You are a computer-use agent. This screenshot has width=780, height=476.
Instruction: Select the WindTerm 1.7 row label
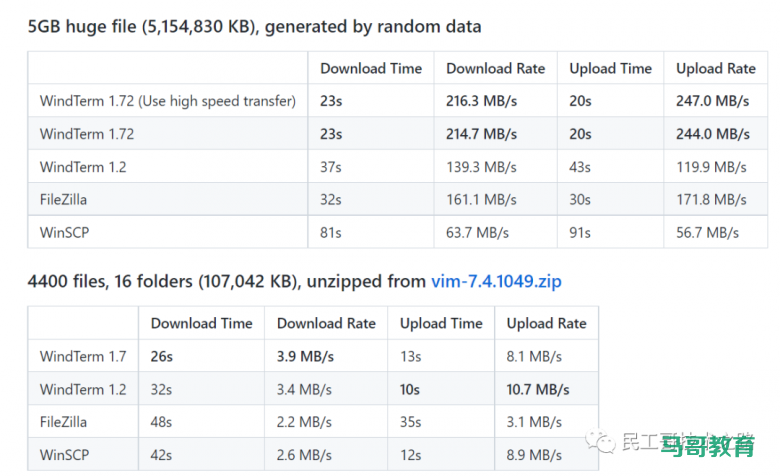point(83,356)
